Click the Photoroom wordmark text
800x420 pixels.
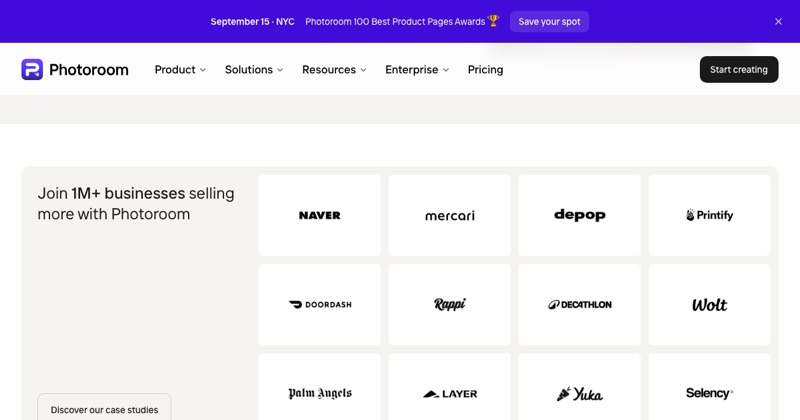[x=89, y=69]
